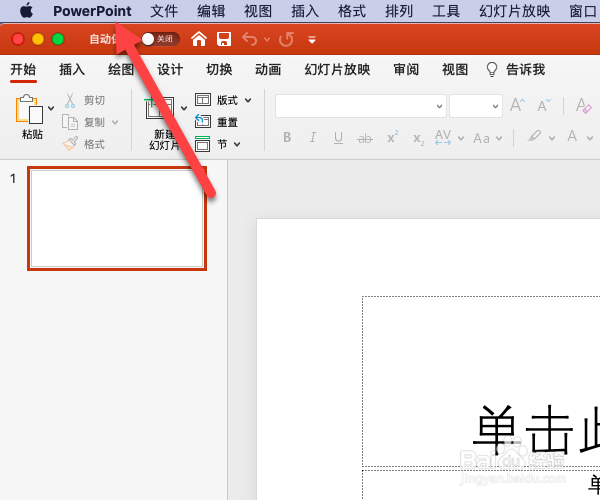The height and width of the screenshot is (500, 600).
Task: Click the font color A button
Action: point(572,137)
